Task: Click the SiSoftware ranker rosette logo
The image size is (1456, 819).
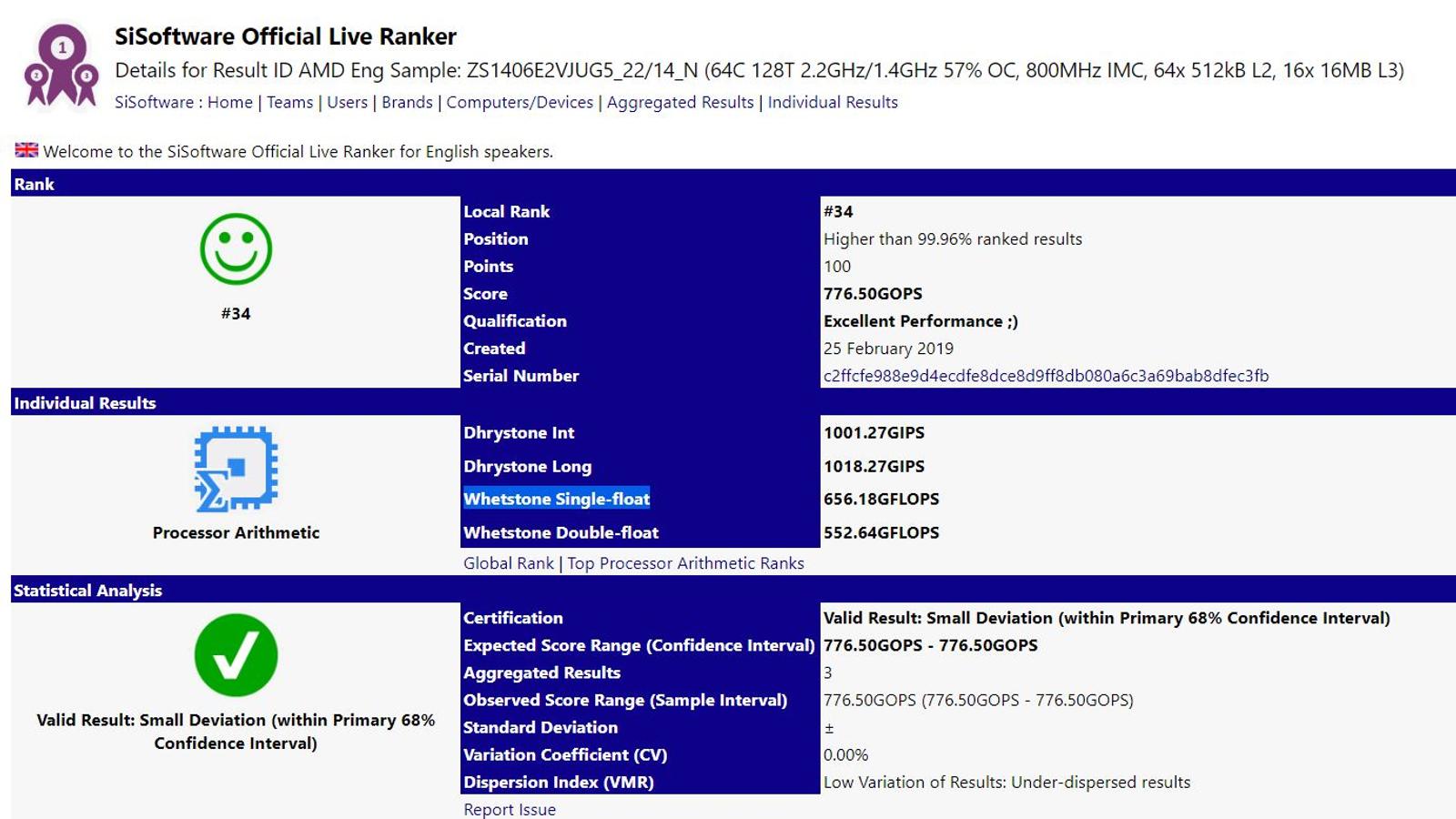Action: [61, 66]
